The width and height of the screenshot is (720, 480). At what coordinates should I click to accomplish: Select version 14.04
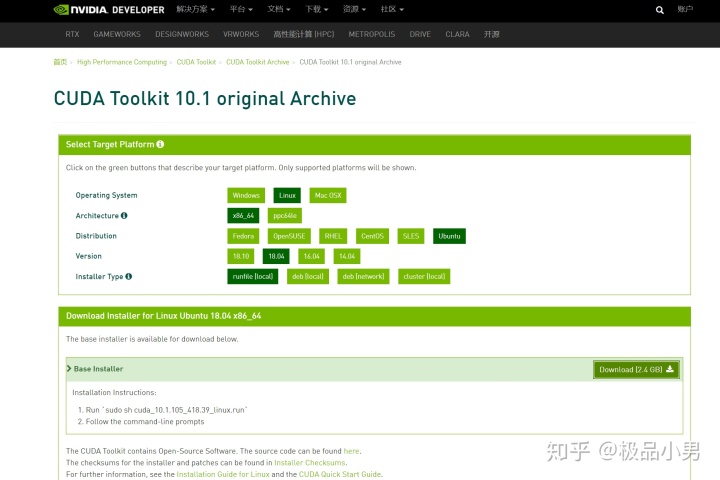(x=347, y=256)
